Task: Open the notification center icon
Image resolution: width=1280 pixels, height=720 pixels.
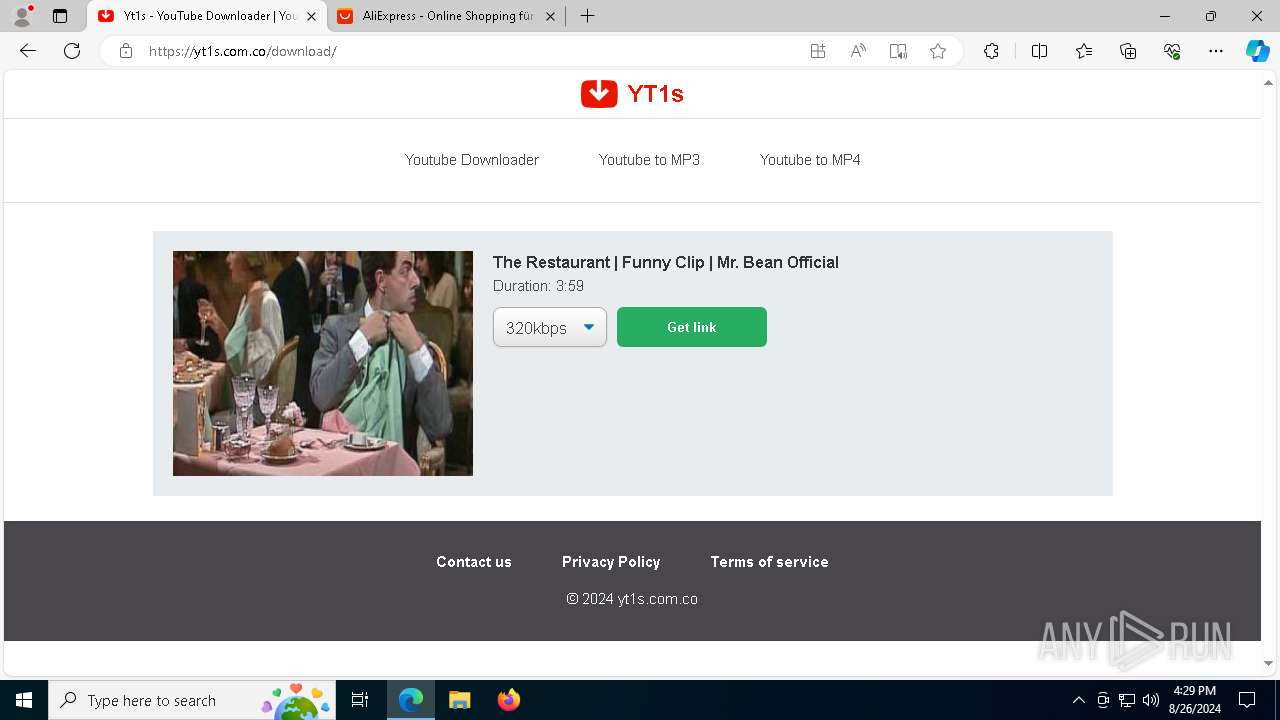Action: [1247, 700]
